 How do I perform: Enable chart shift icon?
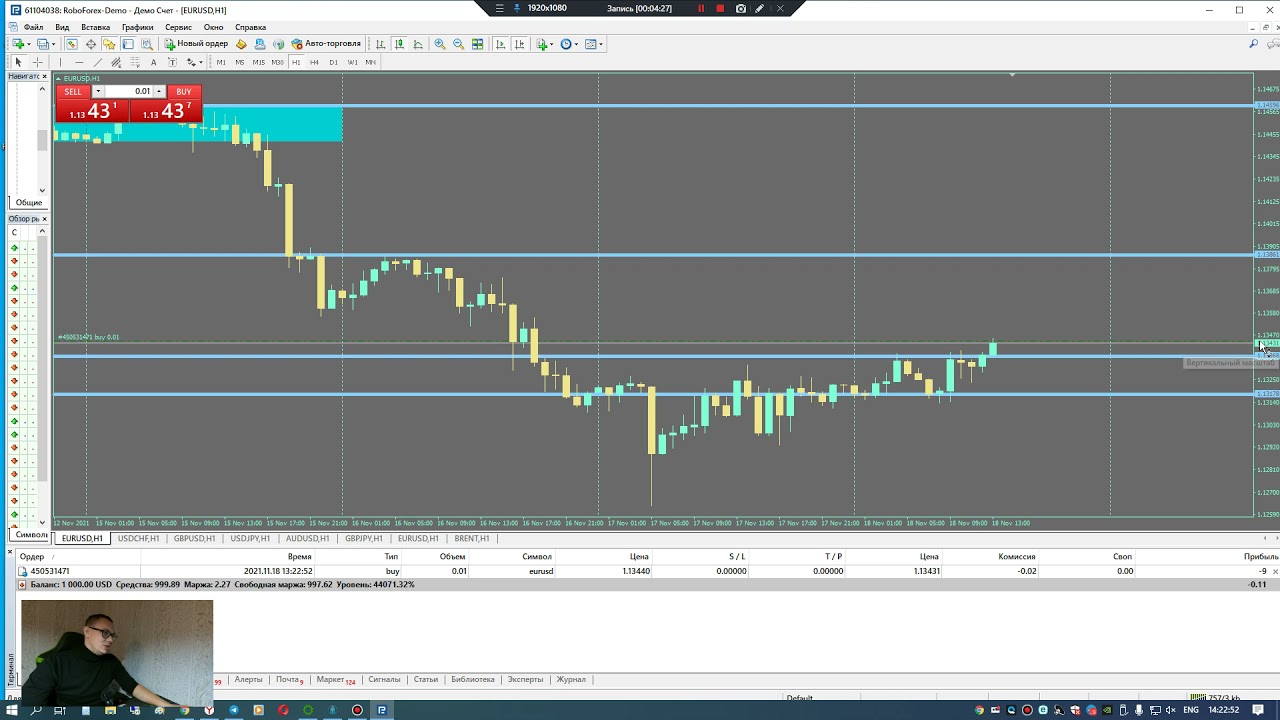[x=520, y=44]
